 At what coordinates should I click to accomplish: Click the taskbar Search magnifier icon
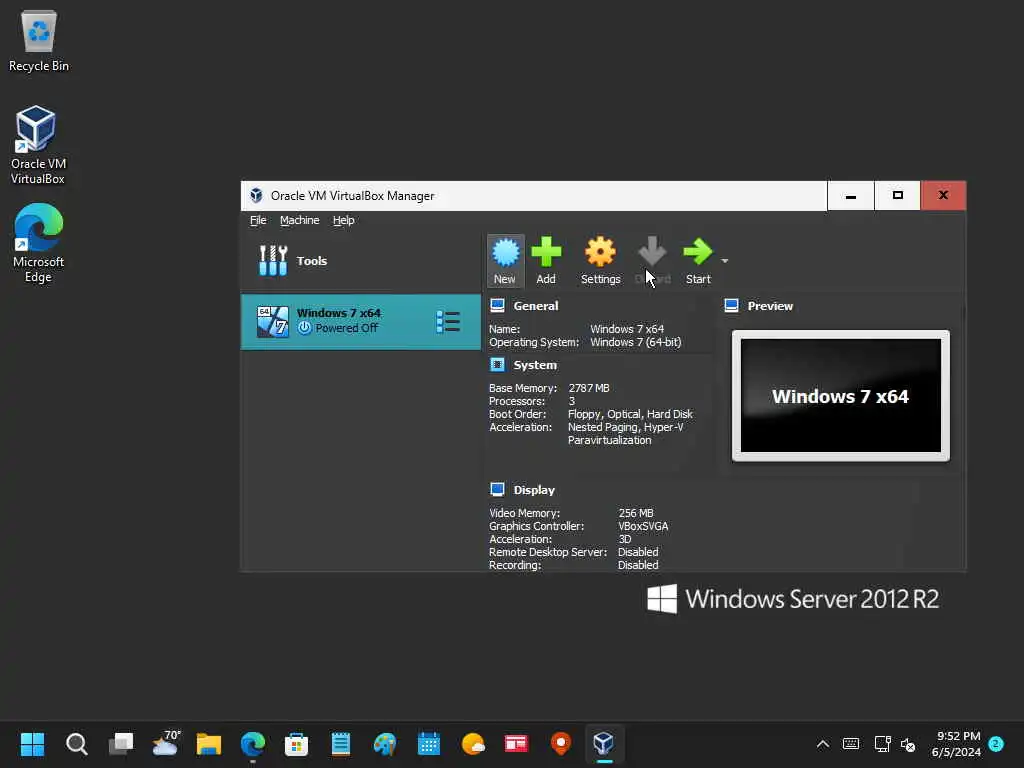click(x=76, y=744)
